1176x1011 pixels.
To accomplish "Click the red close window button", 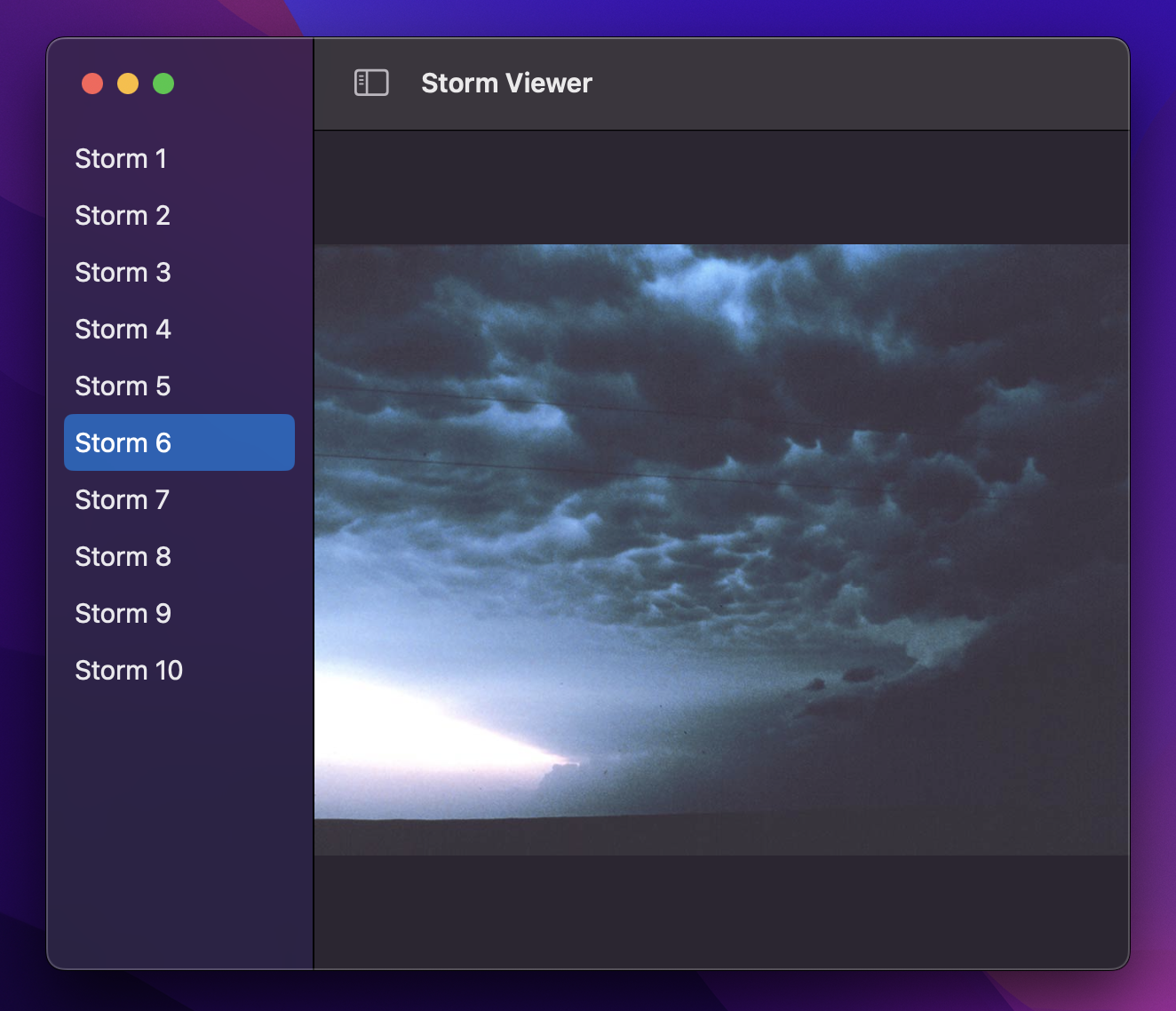I will (x=92, y=83).
